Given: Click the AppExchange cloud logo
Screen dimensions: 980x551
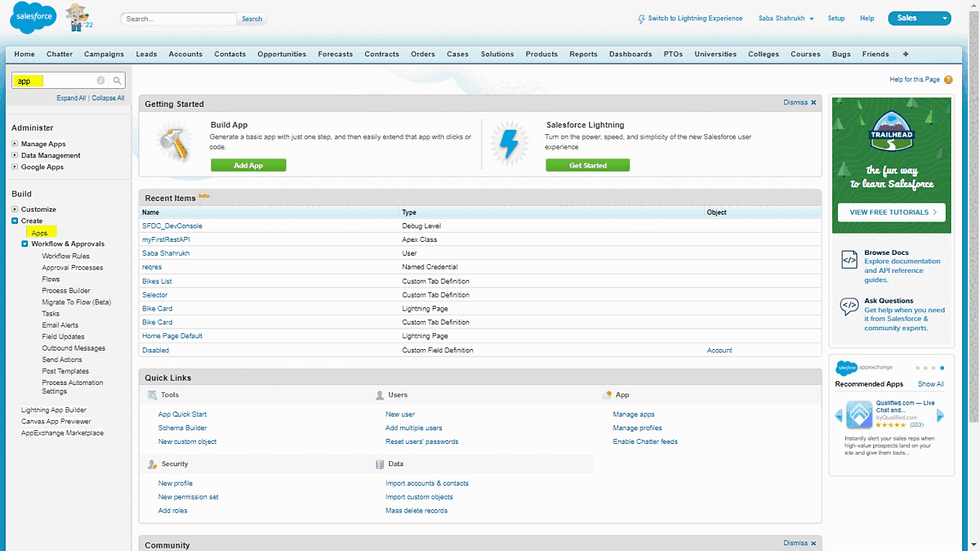Looking at the screenshot, I should pyautogui.click(x=846, y=368).
